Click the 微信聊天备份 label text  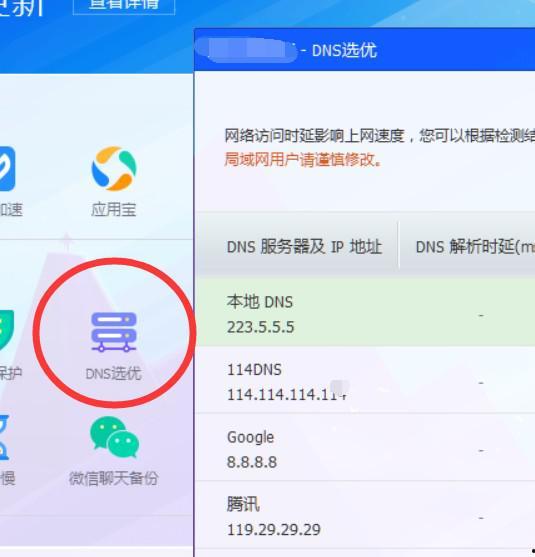[x=114, y=478]
